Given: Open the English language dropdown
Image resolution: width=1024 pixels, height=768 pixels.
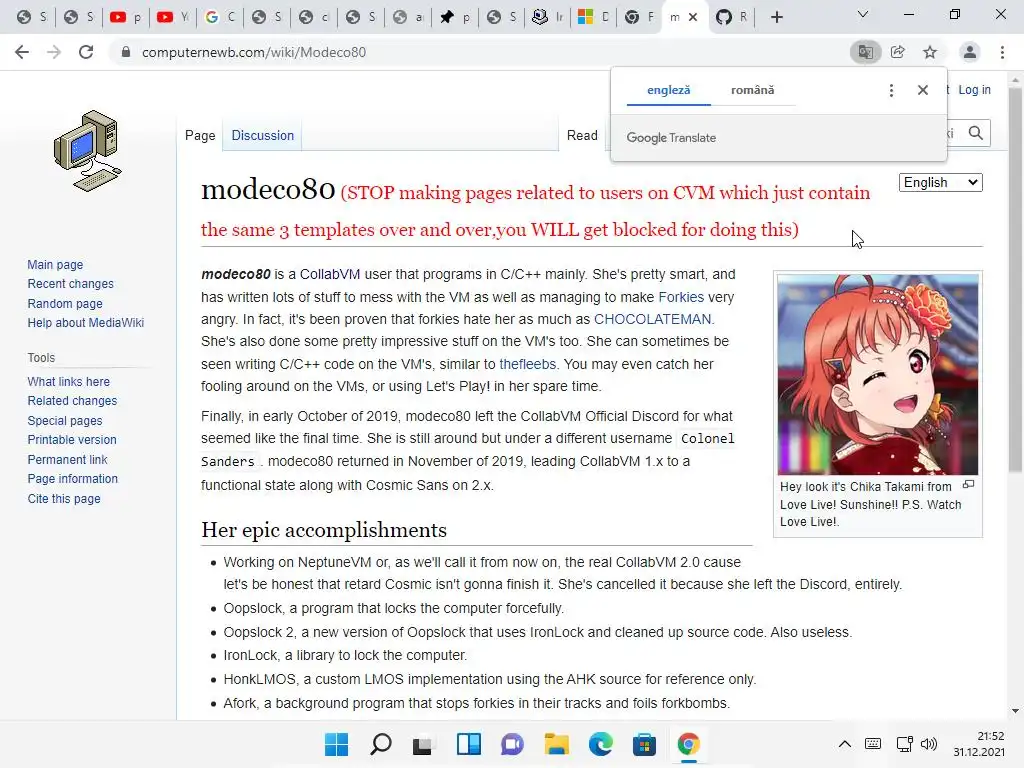Looking at the screenshot, I should (940, 182).
